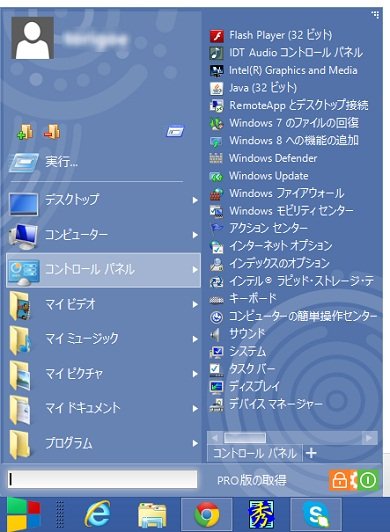390x532 pixels.
Task: Open Windows 7 のファイルの回復 icon
Action: click(217, 124)
